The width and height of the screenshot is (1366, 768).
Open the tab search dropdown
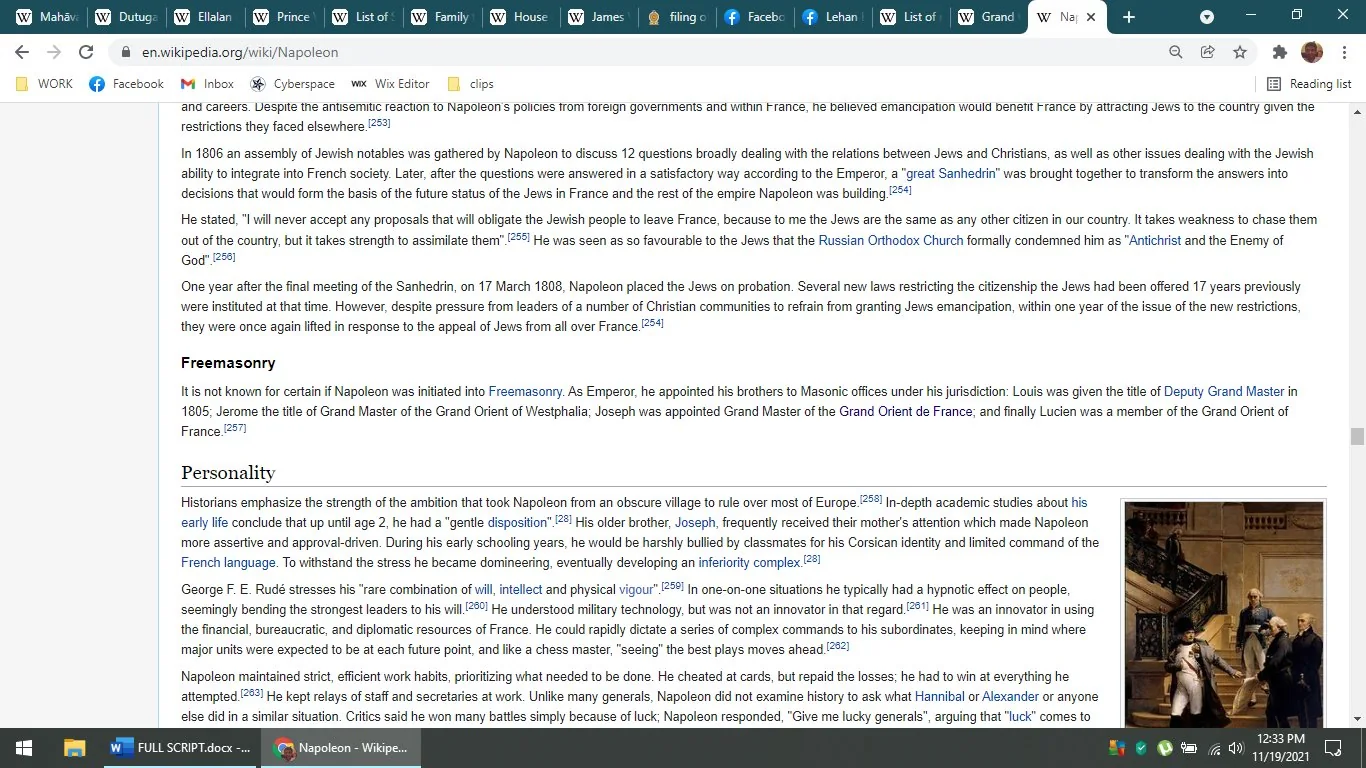click(1207, 17)
